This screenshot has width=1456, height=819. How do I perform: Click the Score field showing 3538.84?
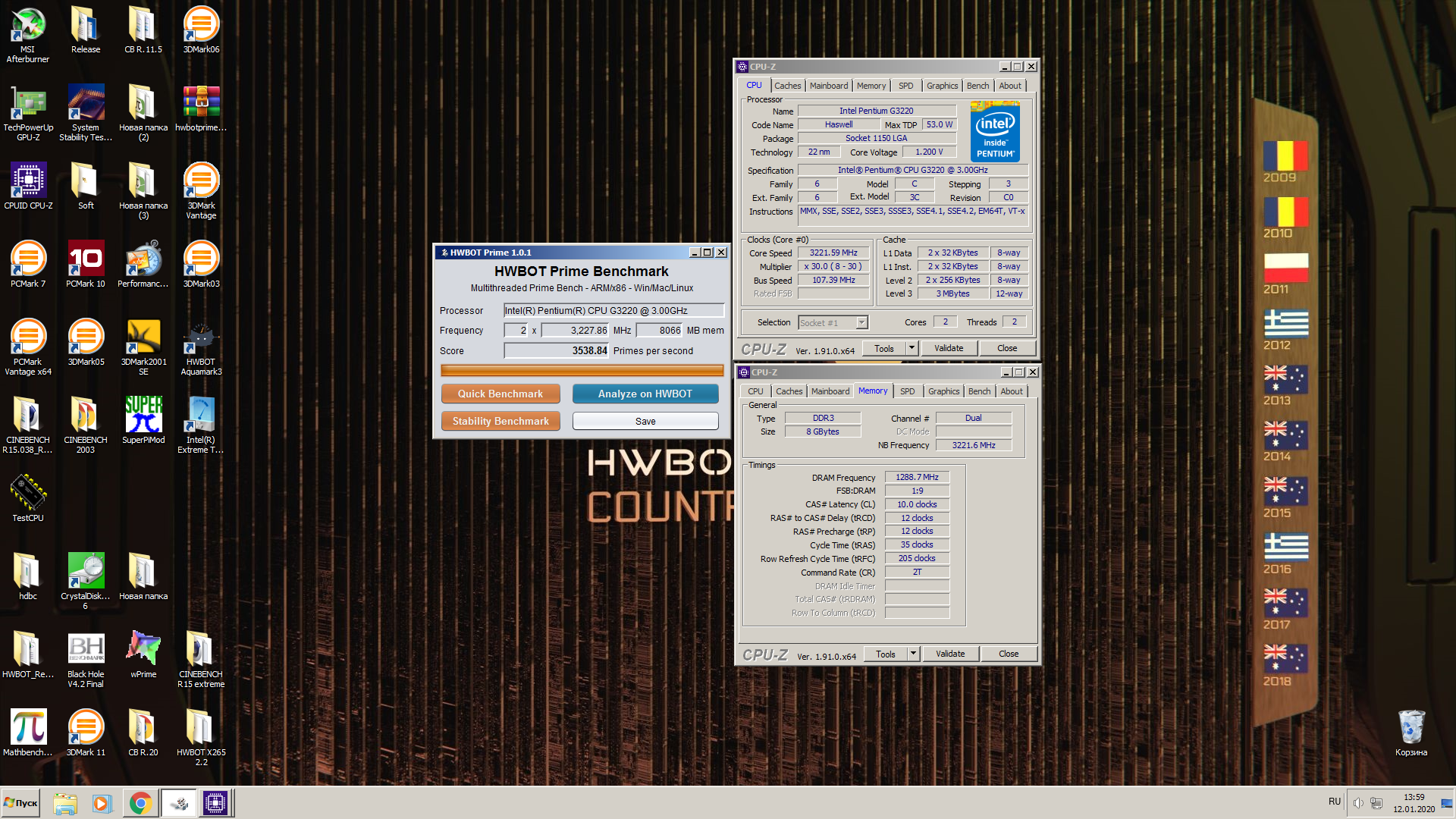557,350
